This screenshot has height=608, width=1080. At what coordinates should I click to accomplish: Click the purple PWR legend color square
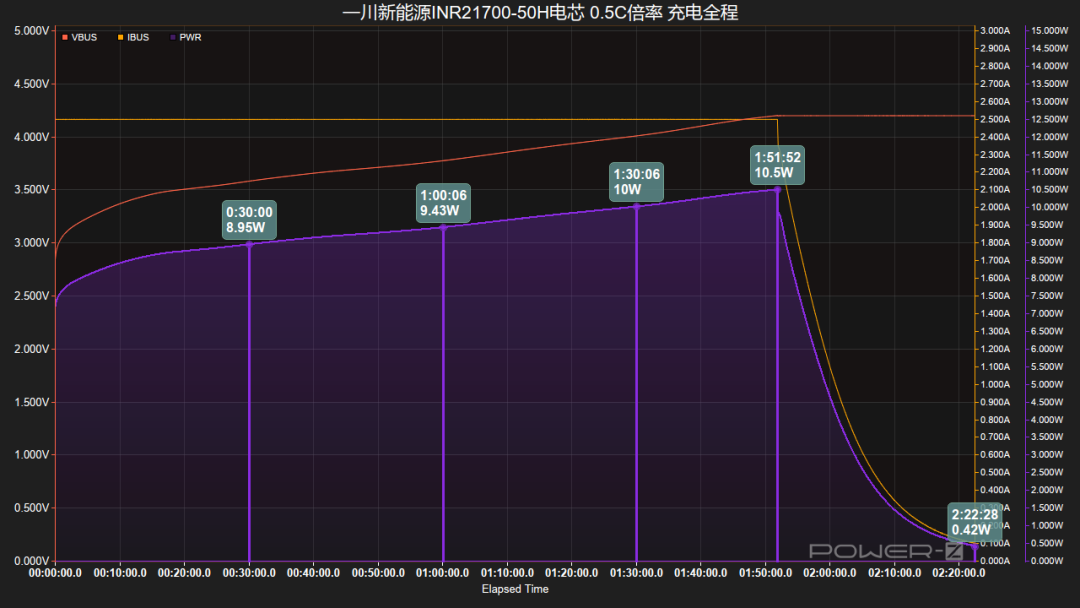click(x=173, y=37)
